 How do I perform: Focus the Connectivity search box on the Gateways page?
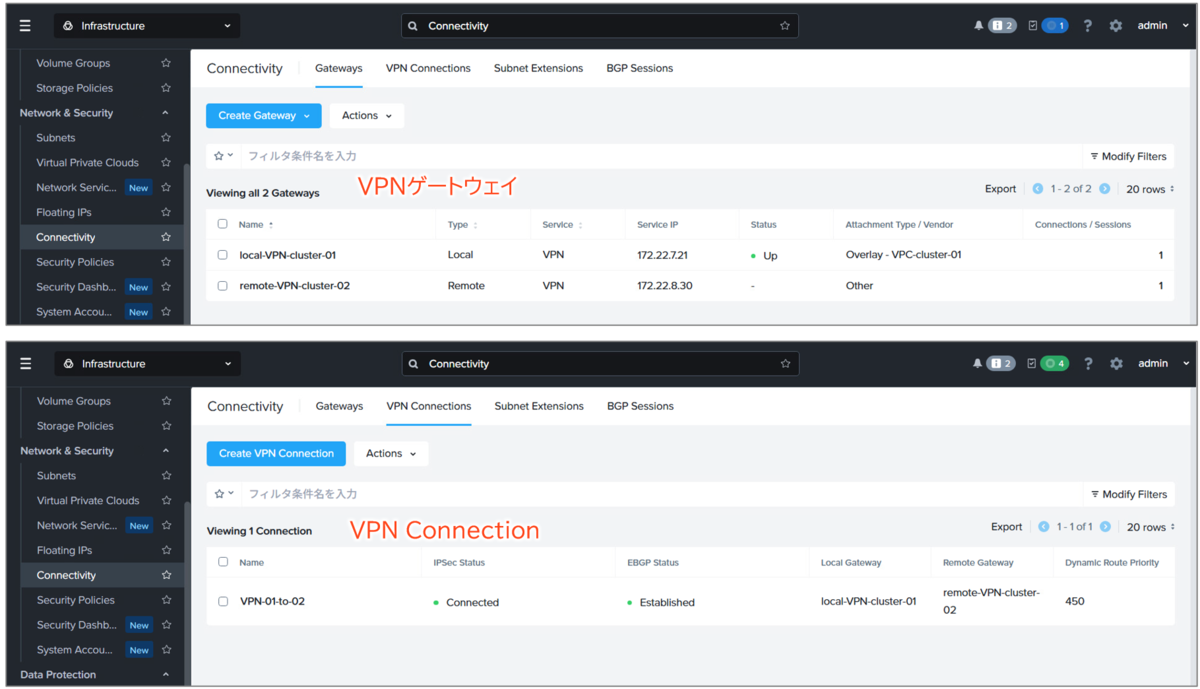[600, 26]
